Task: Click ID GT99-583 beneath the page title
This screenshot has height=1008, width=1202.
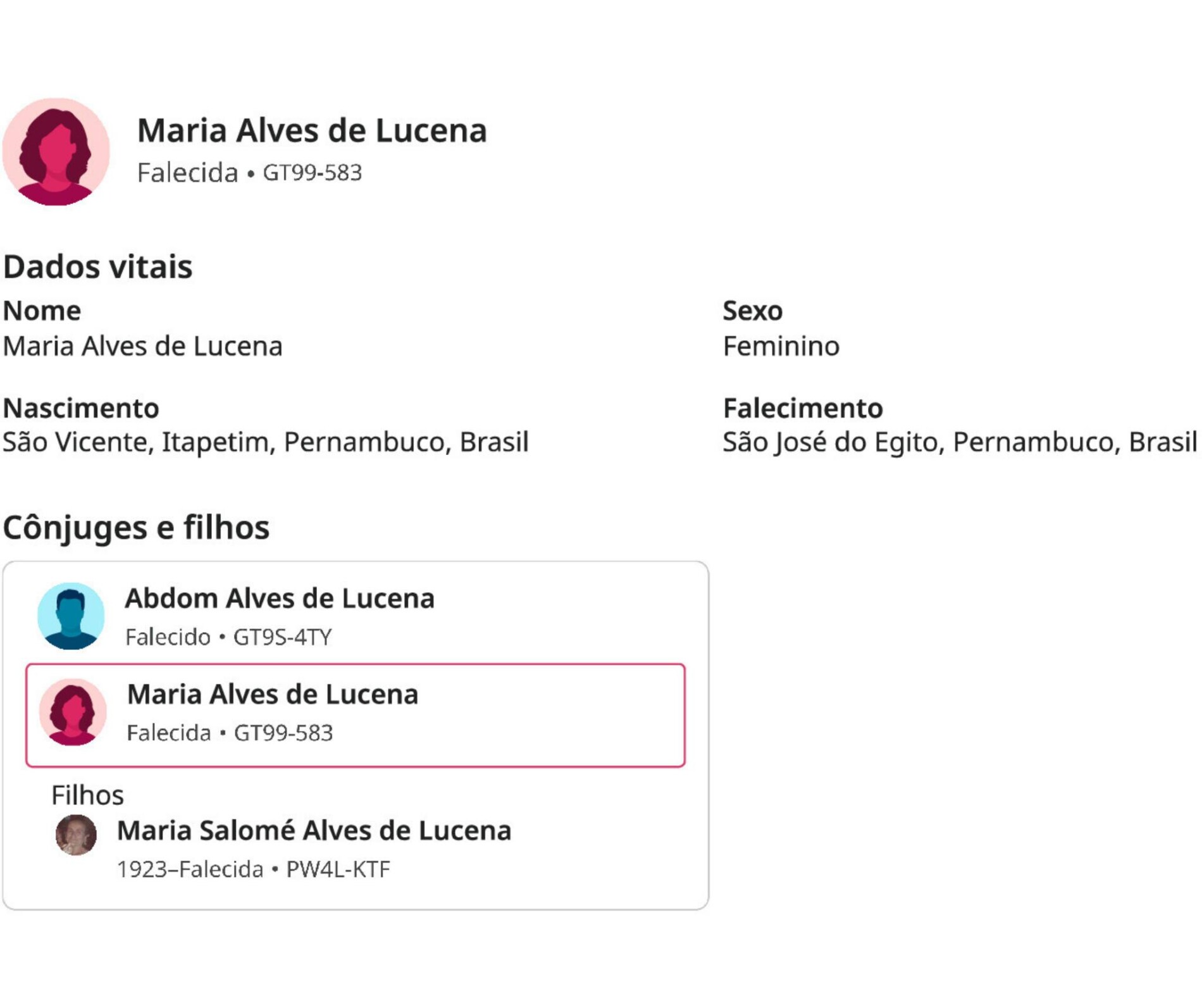Action: [x=312, y=173]
